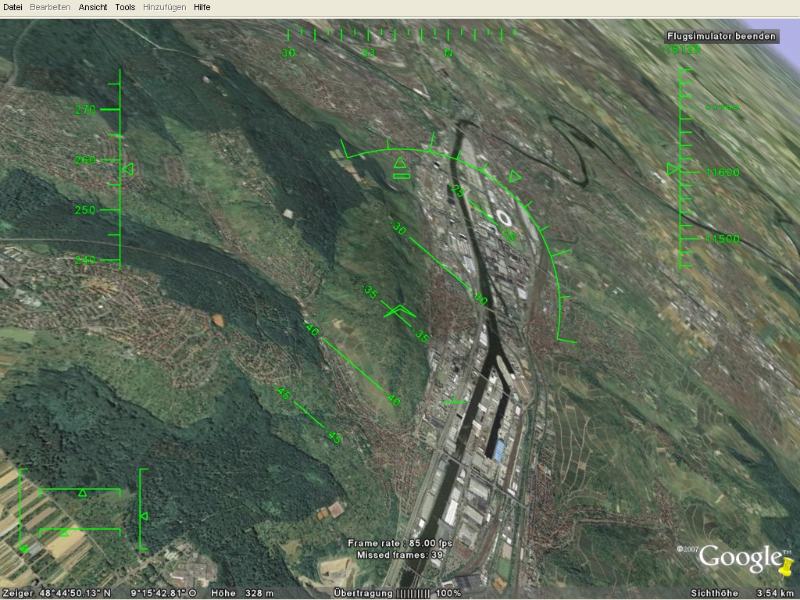Open the Ansicht menu
The height and width of the screenshot is (600, 800).
[94, 7]
